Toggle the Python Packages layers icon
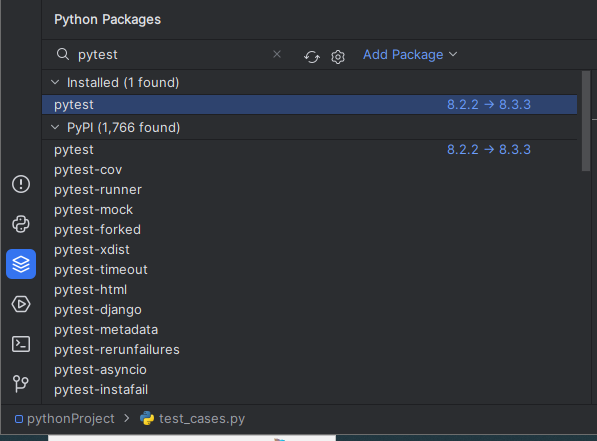 pyautogui.click(x=21, y=264)
